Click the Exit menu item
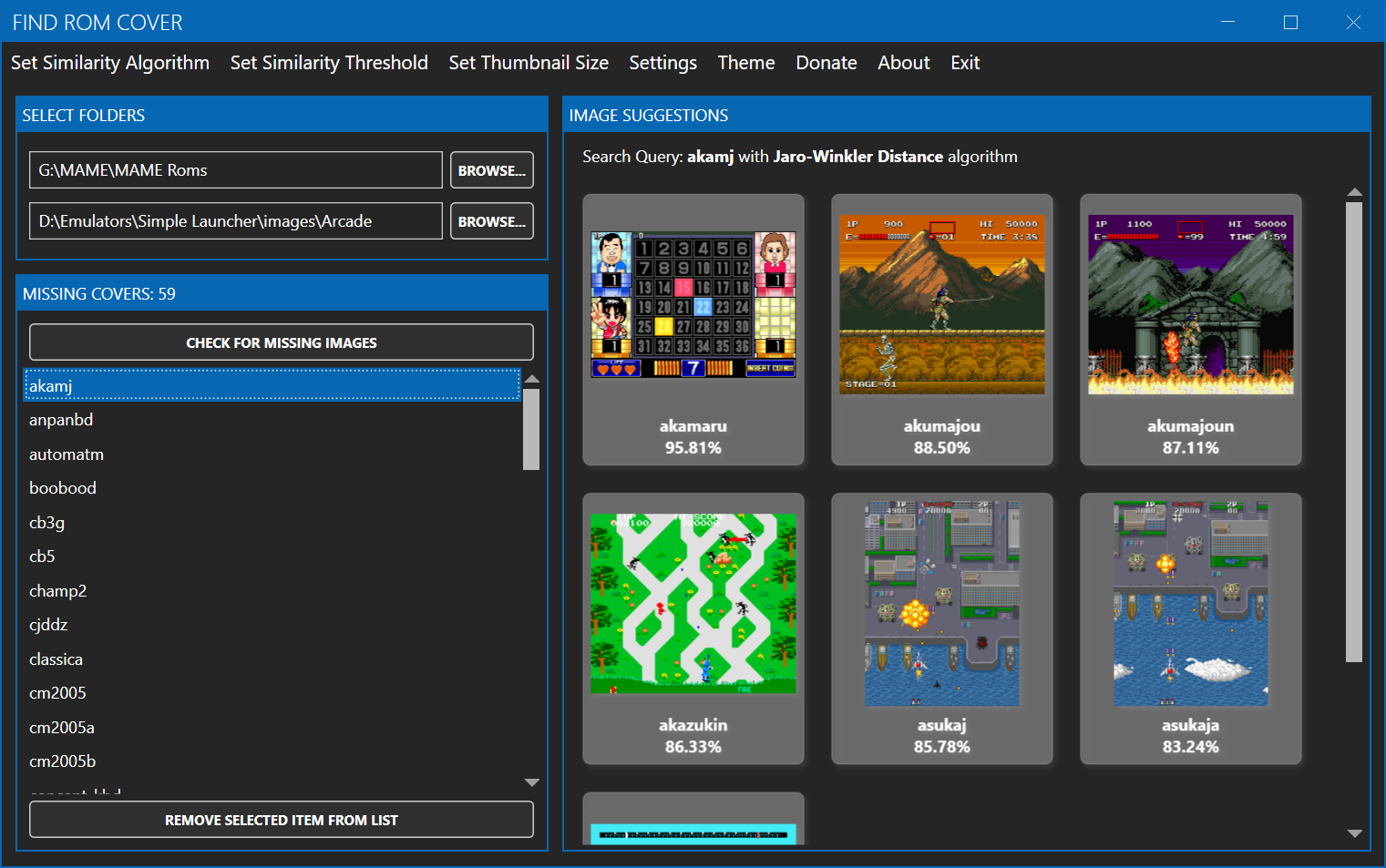 coord(965,63)
